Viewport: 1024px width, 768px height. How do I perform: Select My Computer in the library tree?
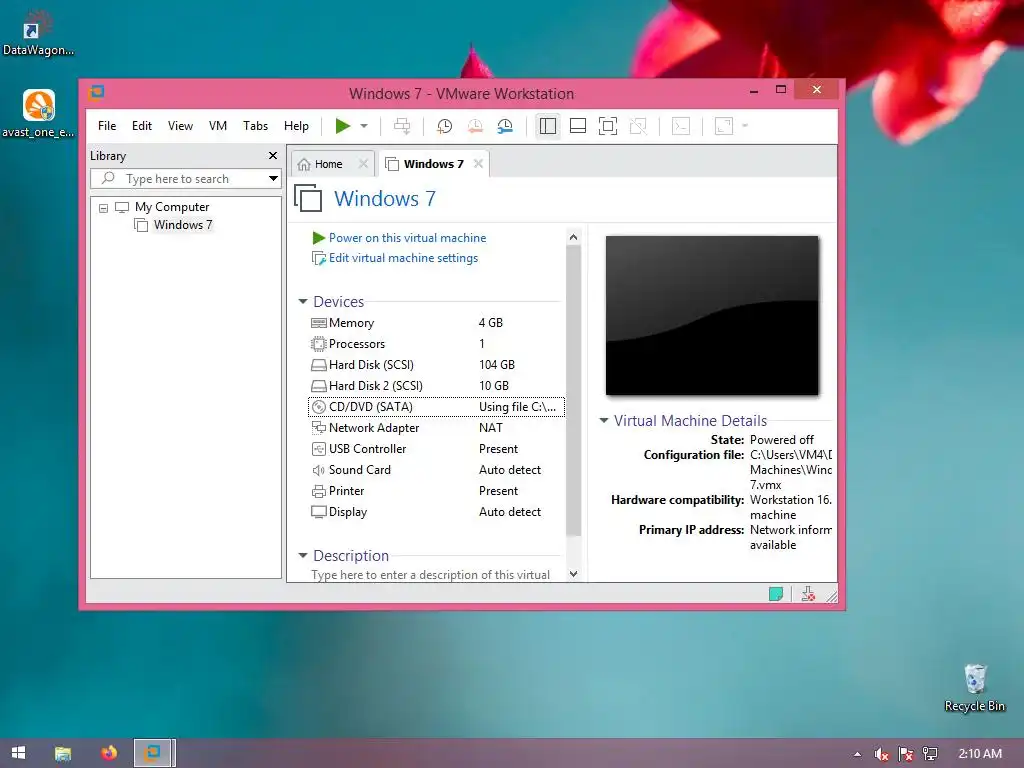point(172,207)
